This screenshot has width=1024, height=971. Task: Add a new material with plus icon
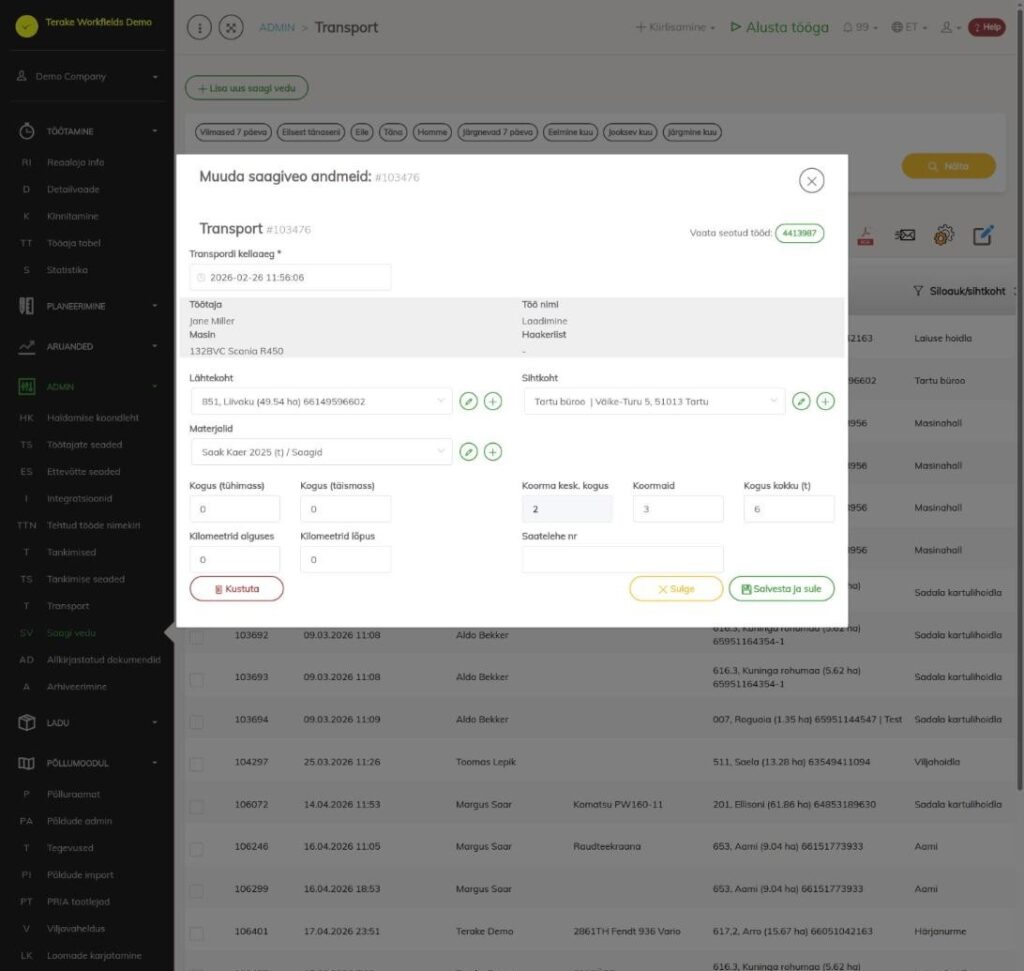493,452
